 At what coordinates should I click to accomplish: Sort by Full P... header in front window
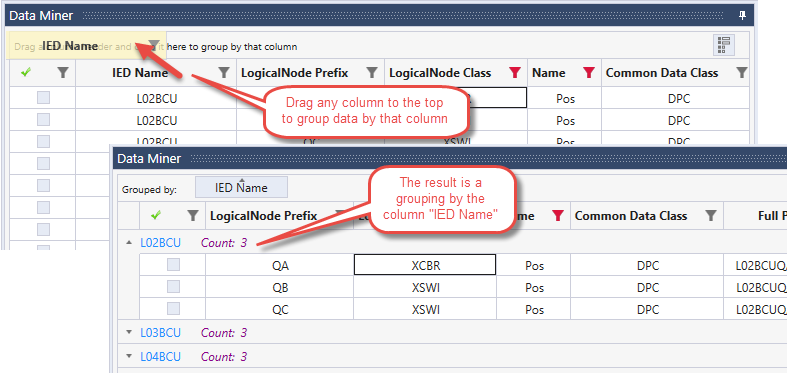click(771, 216)
